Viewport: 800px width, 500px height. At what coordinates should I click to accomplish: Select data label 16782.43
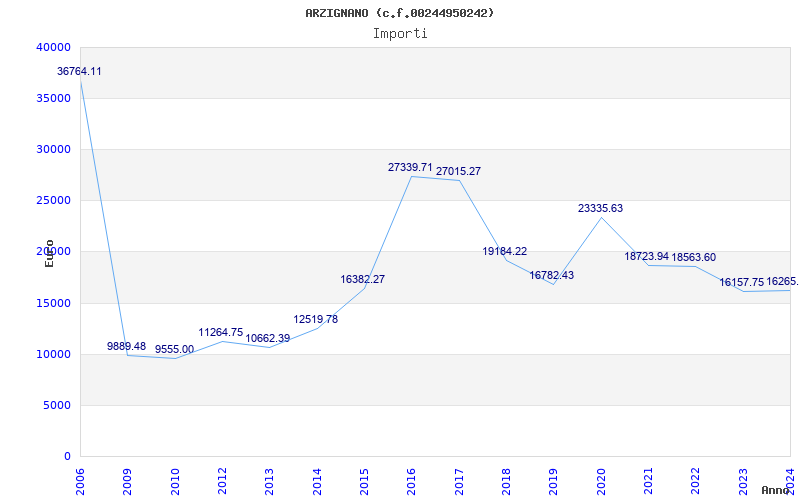[x=552, y=276]
